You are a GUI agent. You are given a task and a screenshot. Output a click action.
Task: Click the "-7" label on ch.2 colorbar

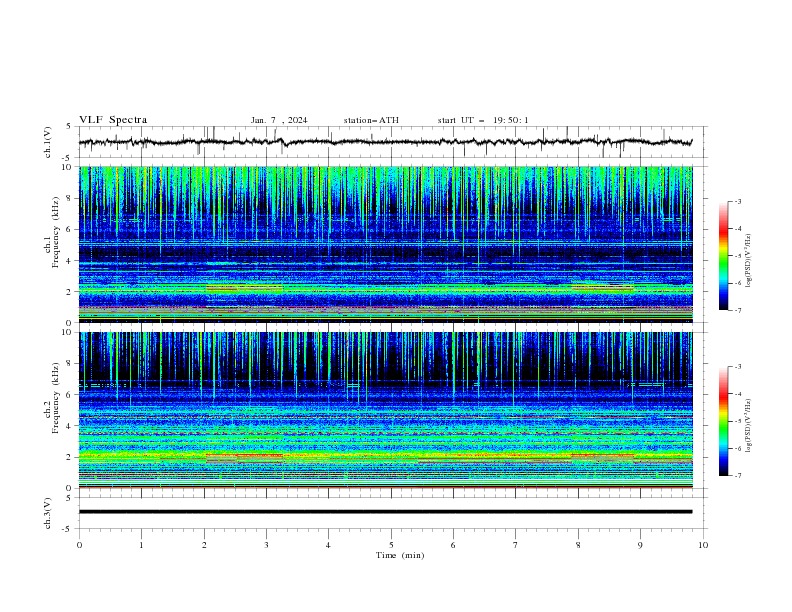[x=737, y=476]
